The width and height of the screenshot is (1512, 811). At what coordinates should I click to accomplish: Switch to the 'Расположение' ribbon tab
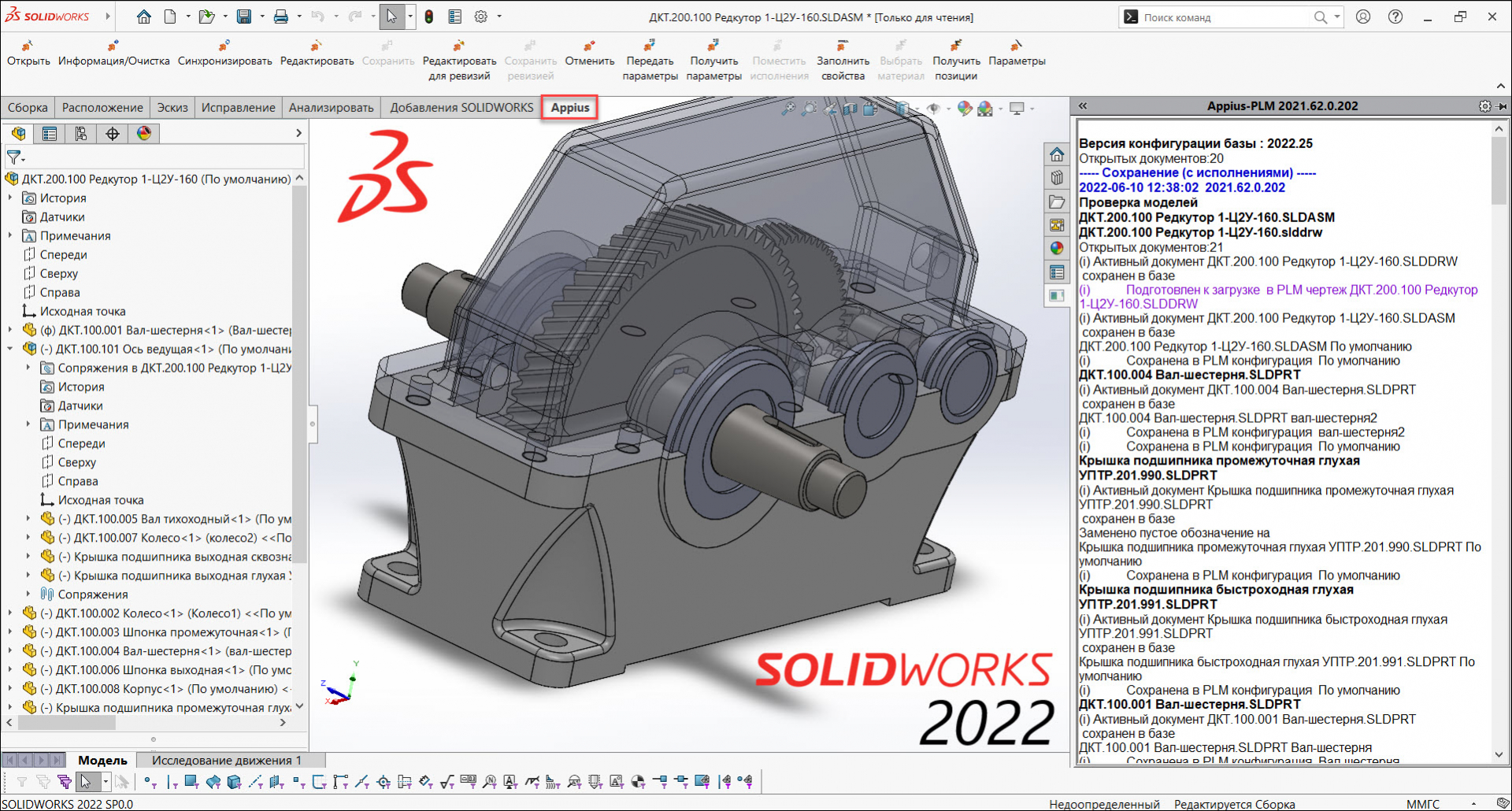point(102,107)
